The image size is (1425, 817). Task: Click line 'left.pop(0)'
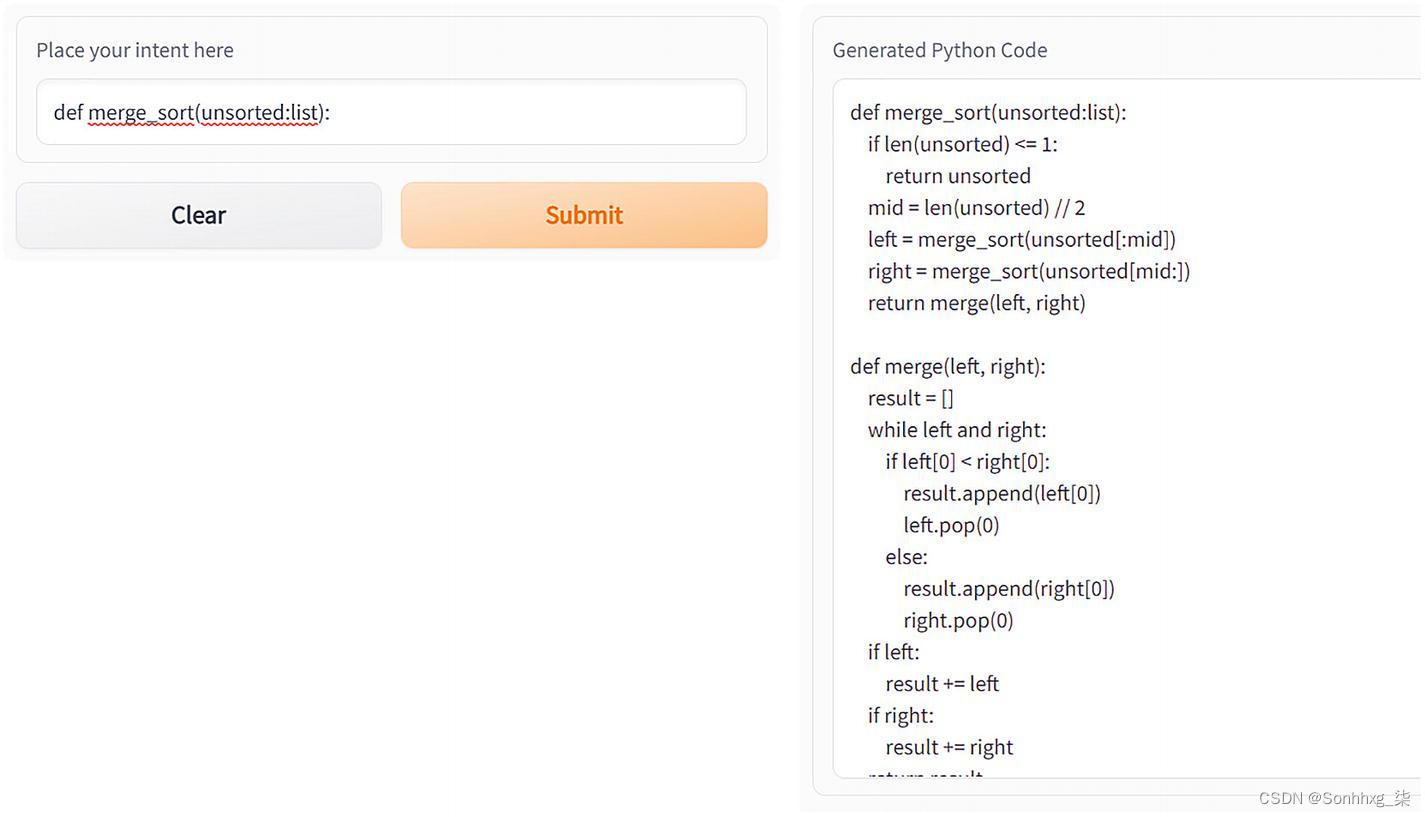coord(951,525)
